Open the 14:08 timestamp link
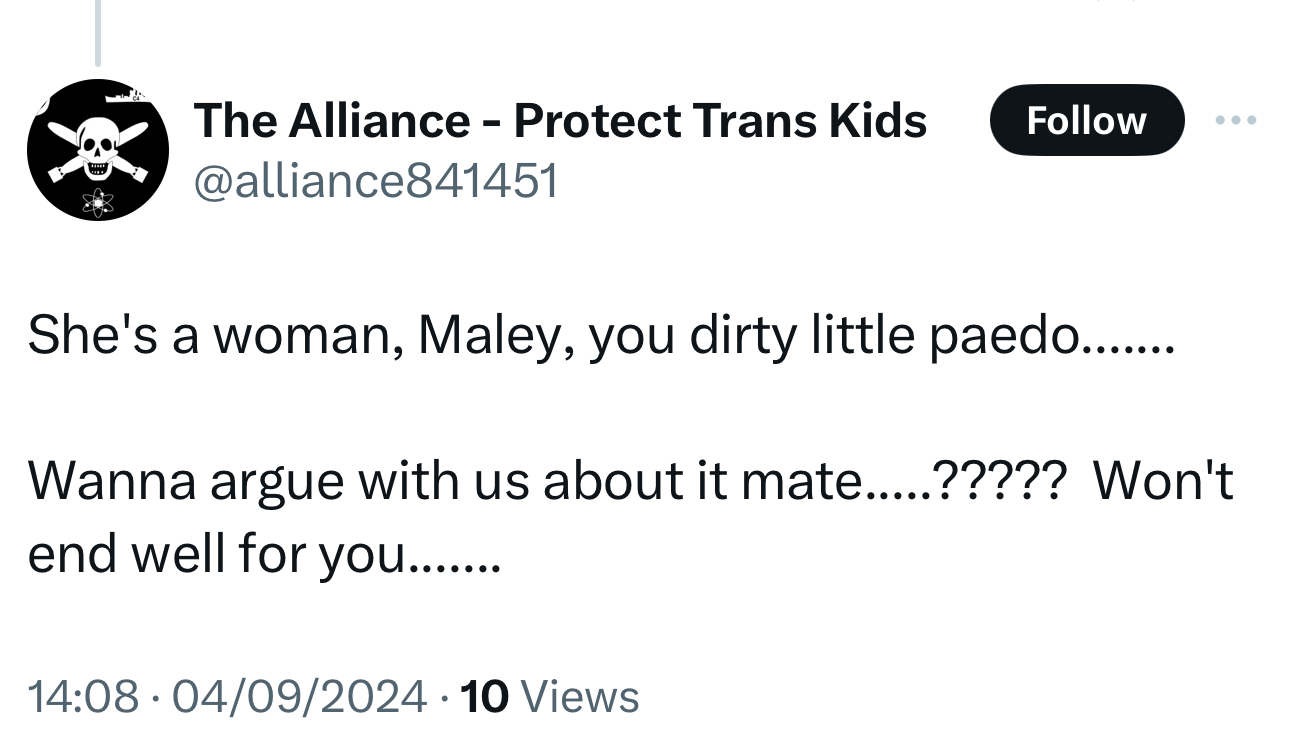Image resolution: width=1290 pixels, height=745 pixels. [x=83, y=696]
